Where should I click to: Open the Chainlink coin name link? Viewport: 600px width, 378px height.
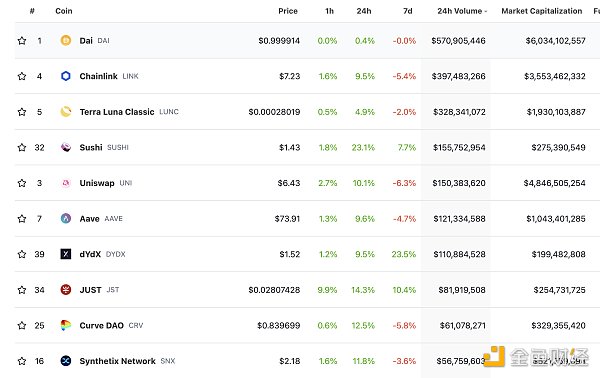point(98,76)
